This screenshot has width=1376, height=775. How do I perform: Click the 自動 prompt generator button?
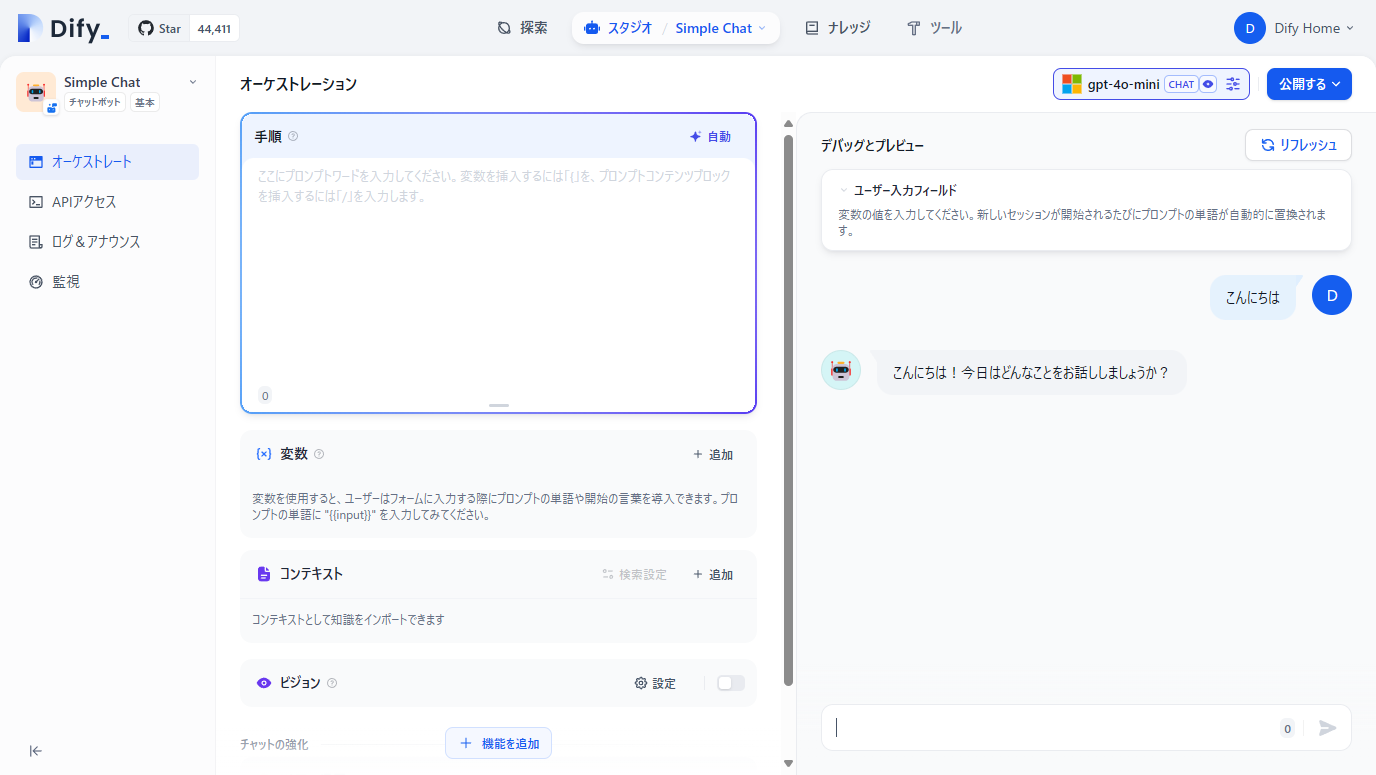click(711, 135)
